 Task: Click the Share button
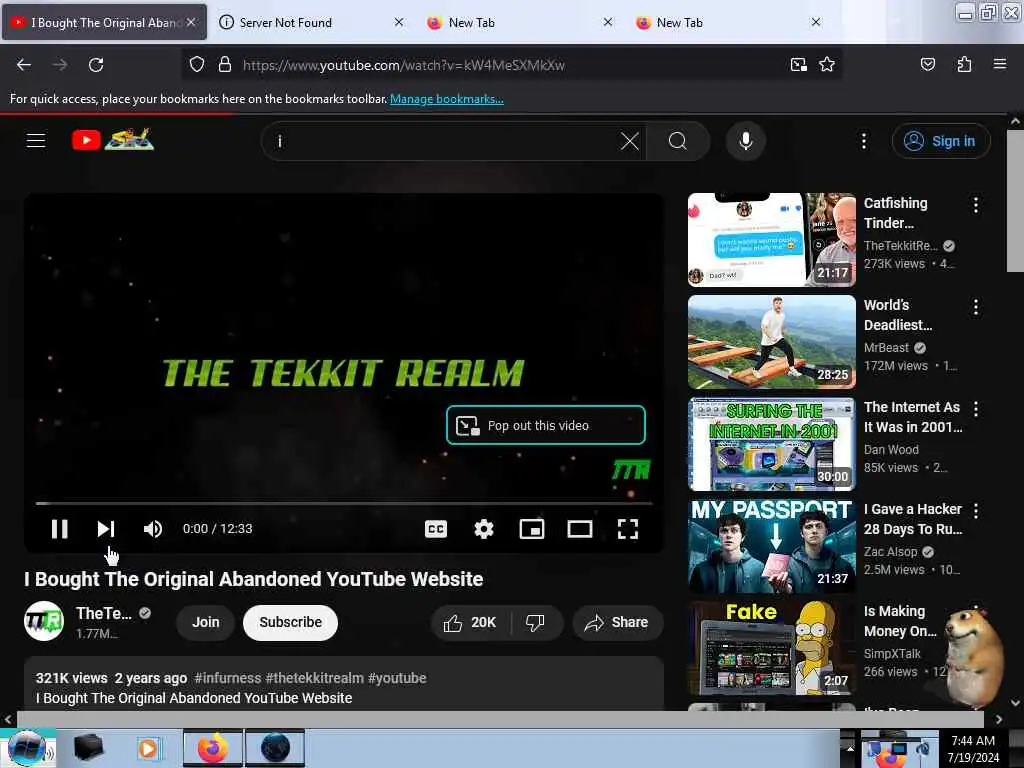tap(617, 623)
